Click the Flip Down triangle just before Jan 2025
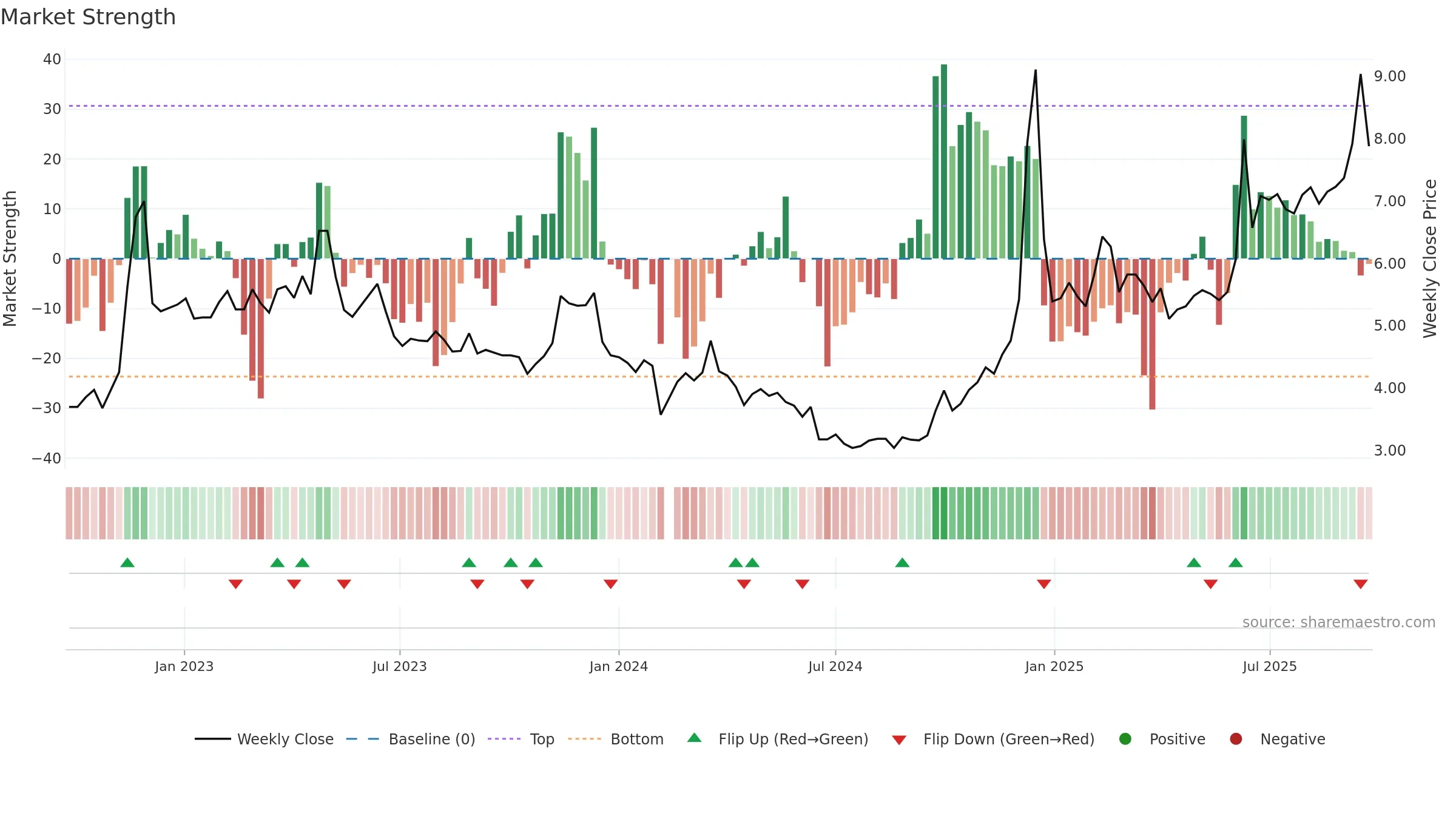The height and width of the screenshot is (819, 1456). coord(1044,584)
